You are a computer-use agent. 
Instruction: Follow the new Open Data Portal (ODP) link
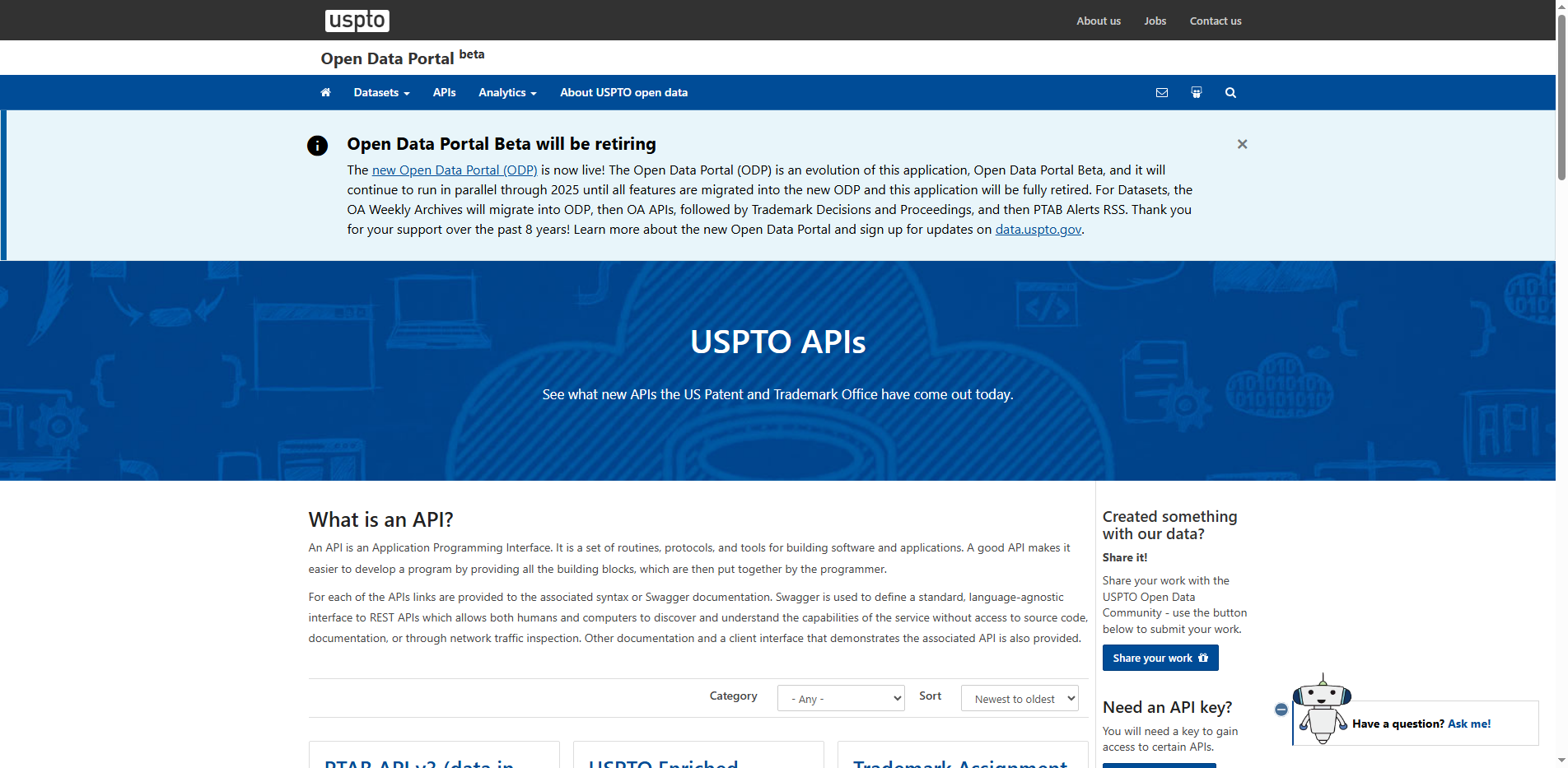pos(454,170)
